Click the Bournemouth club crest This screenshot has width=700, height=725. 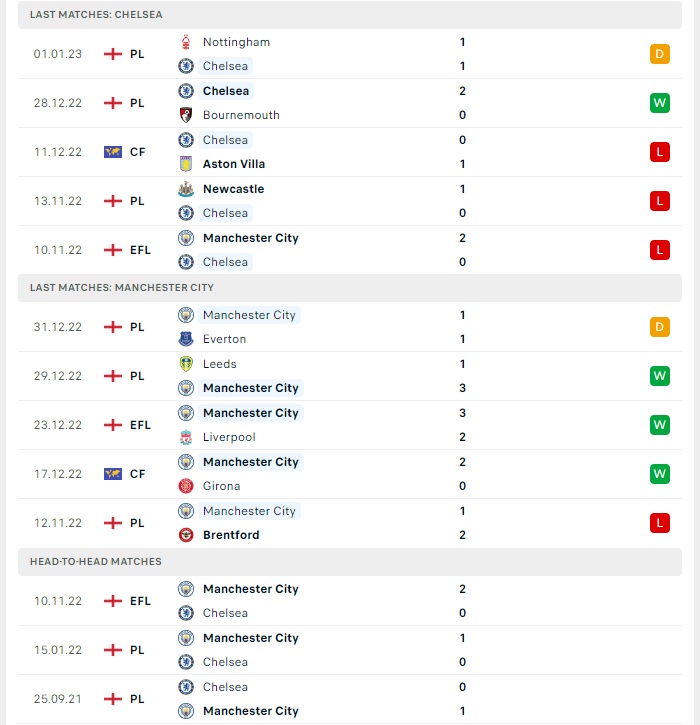click(x=186, y=115)
